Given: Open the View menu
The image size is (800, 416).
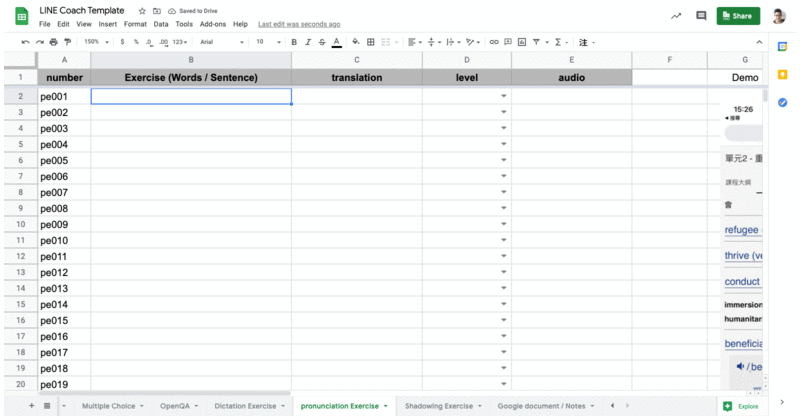Looking at the screenshot, I should pyautogui.click(x=84, y=24).
